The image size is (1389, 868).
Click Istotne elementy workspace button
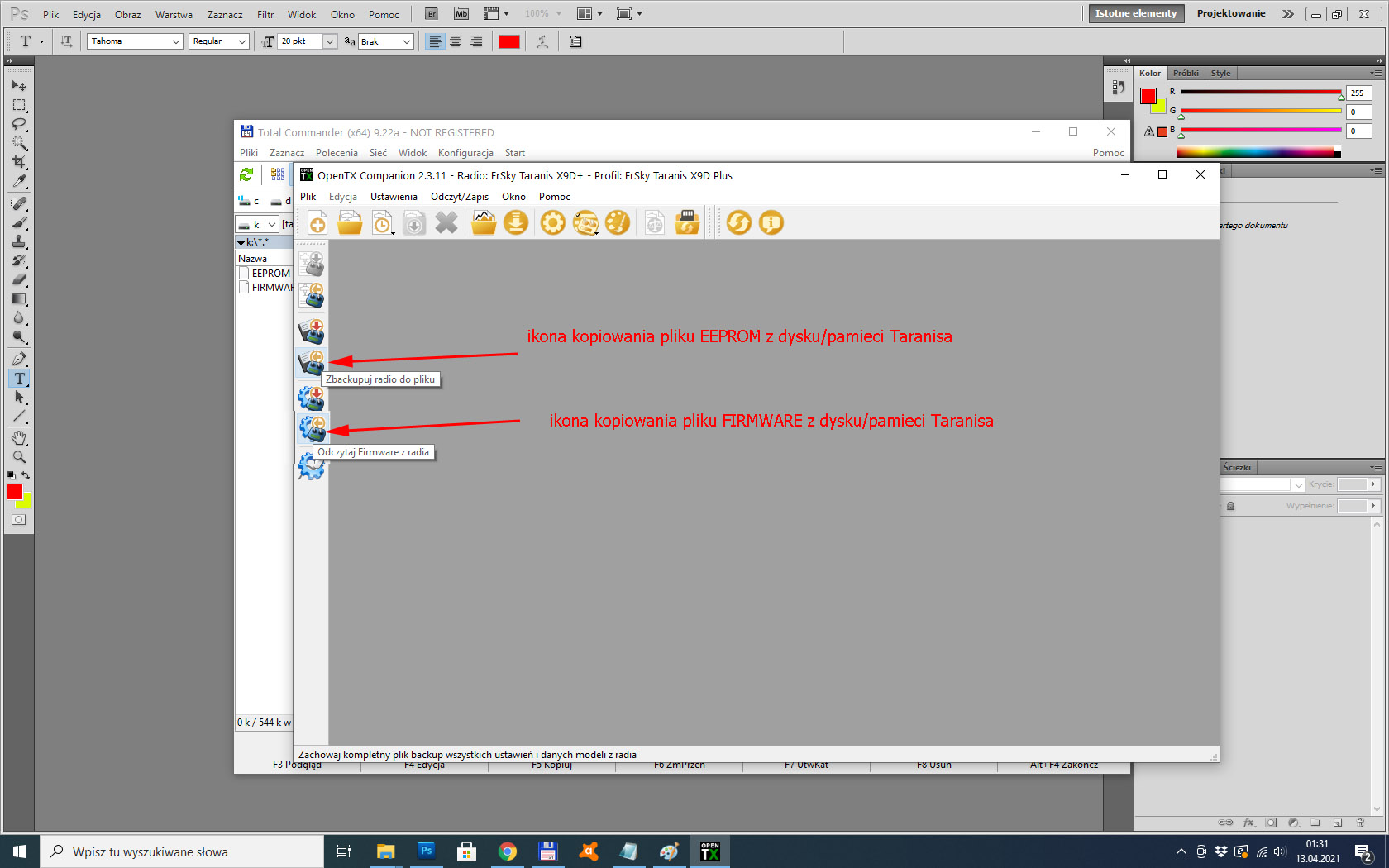point(1136,13)
